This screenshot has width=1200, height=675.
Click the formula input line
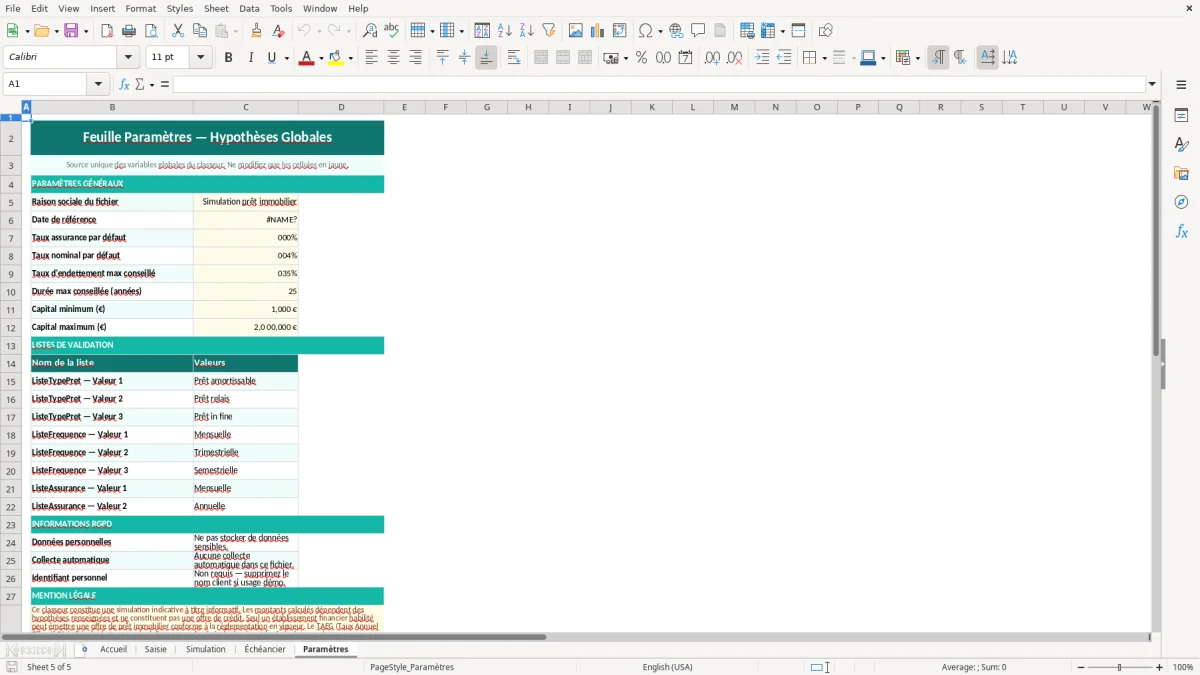pos(659,84)
